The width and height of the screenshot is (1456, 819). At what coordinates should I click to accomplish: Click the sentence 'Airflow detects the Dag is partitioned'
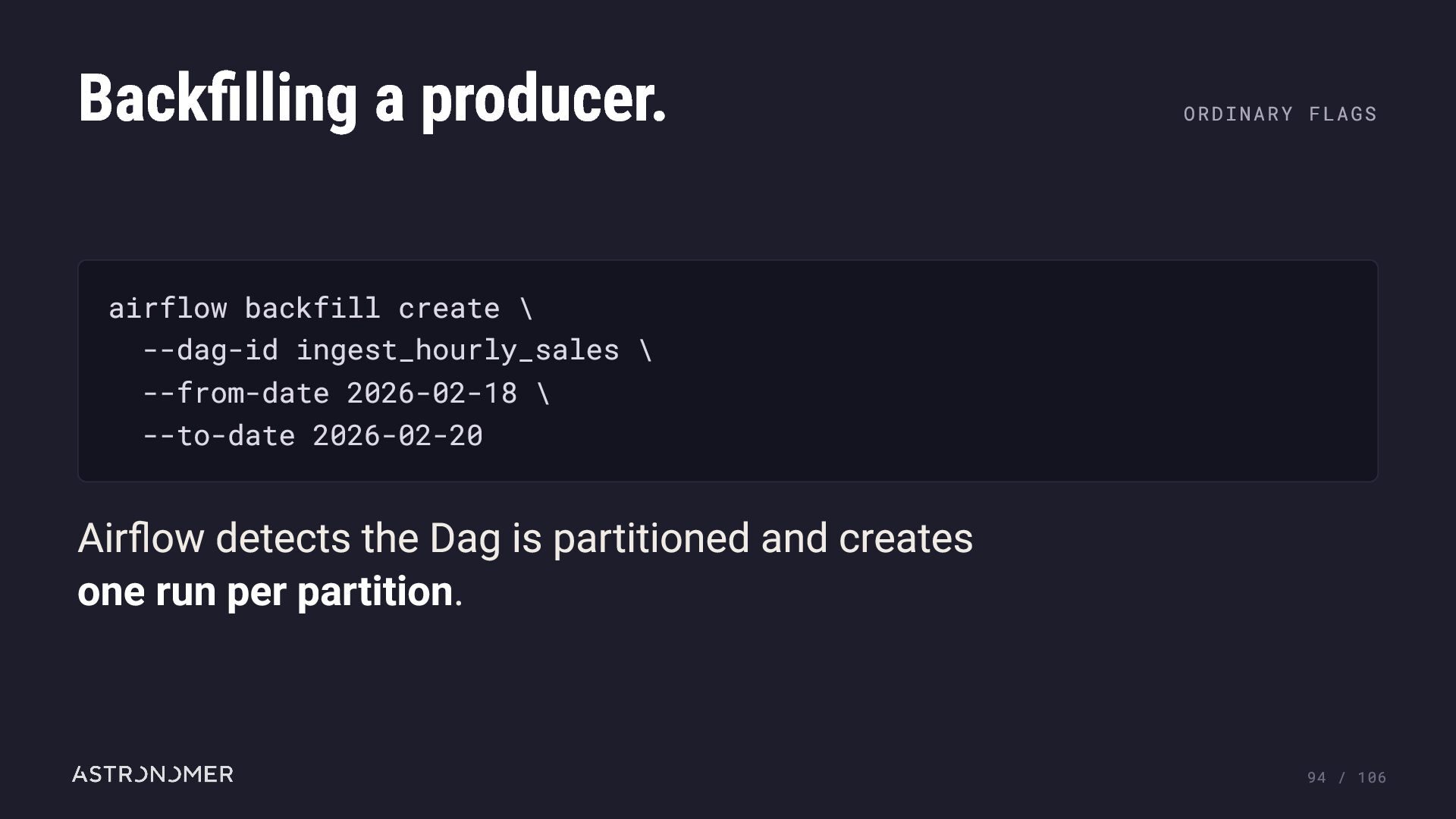[x=414, y=539]
